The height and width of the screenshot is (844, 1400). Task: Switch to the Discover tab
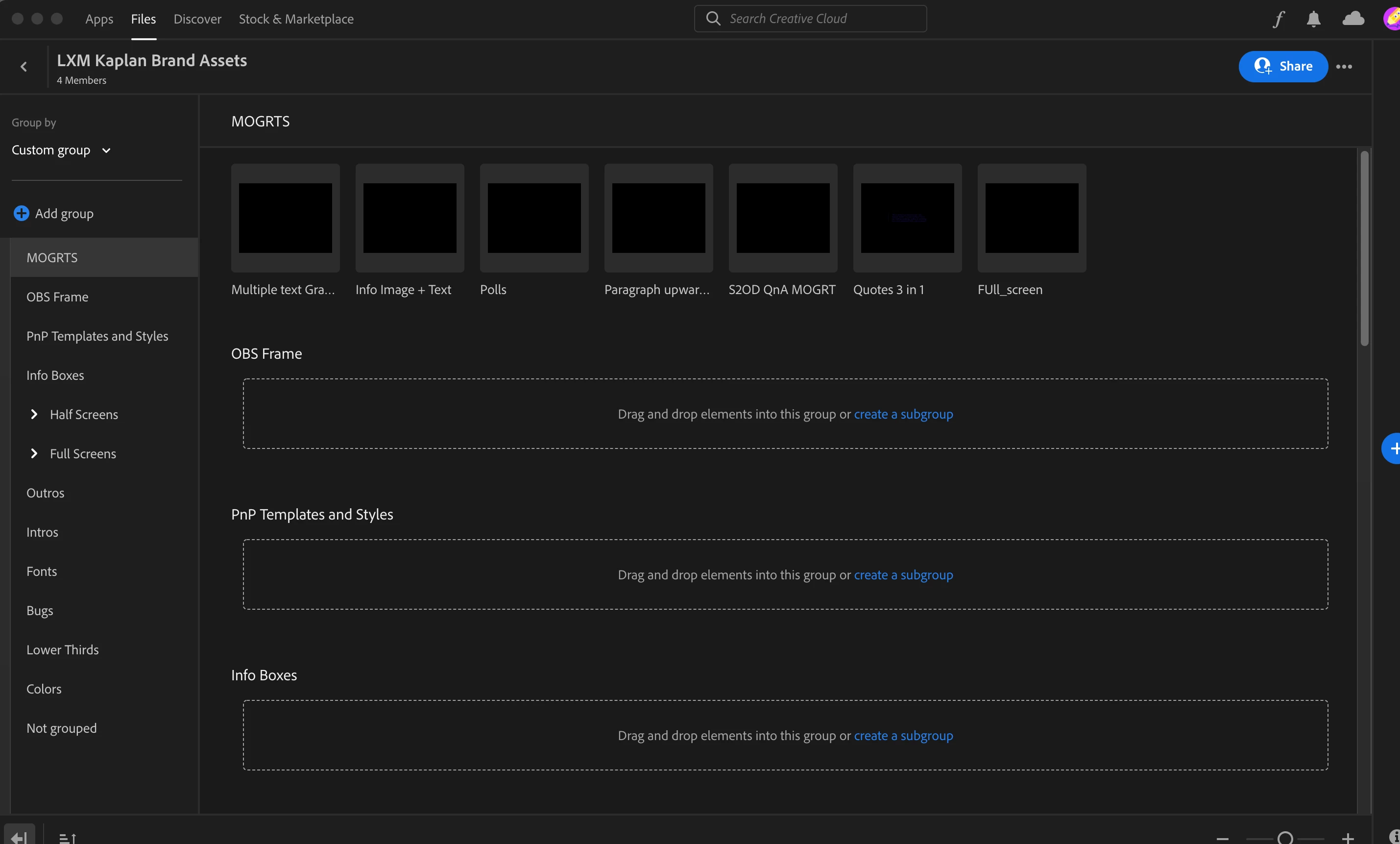(197, 19)
